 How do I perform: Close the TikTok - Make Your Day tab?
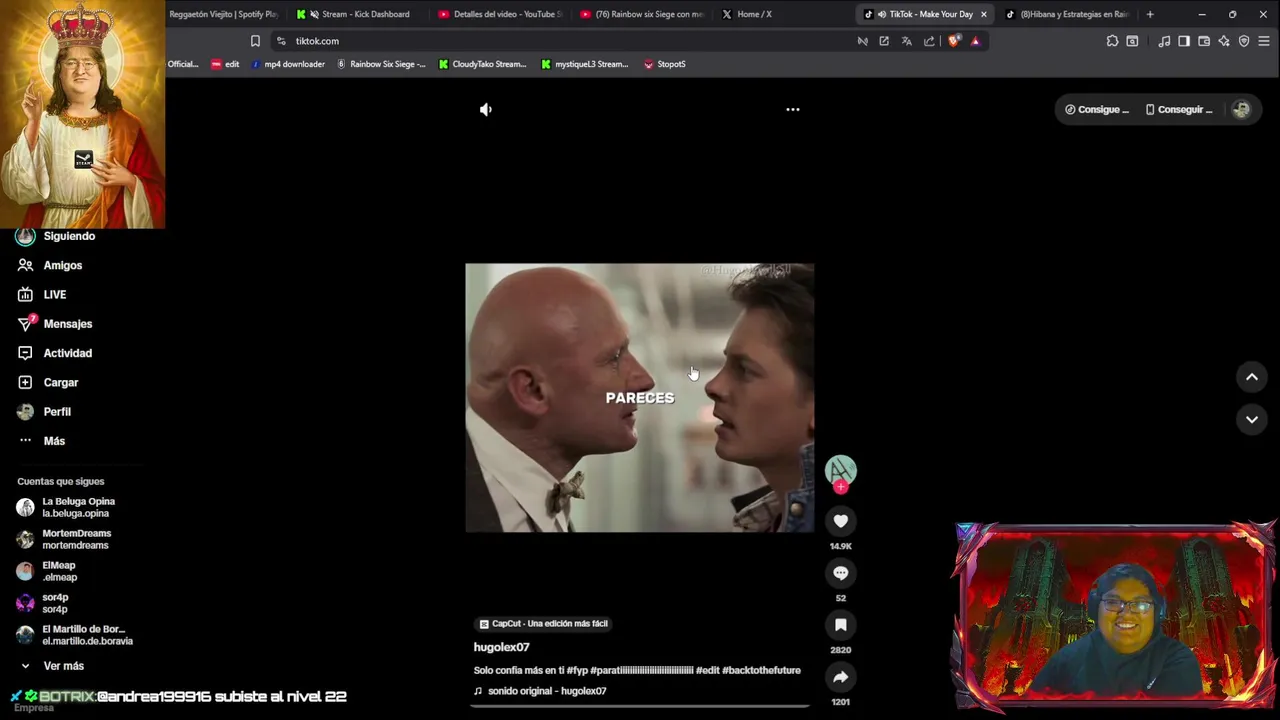point(984,14)
